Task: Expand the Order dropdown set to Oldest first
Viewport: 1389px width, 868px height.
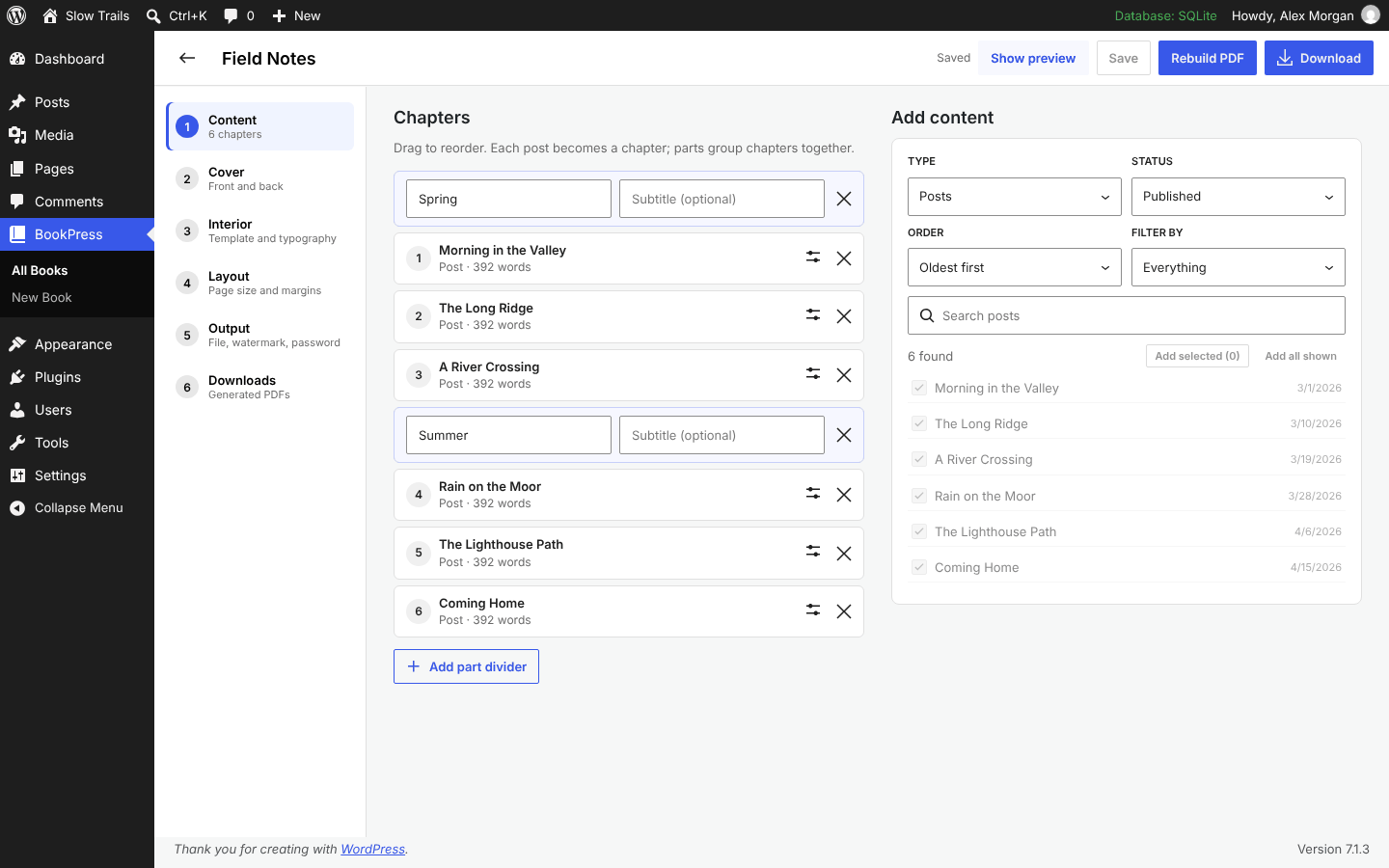Action: point(1015,267)
